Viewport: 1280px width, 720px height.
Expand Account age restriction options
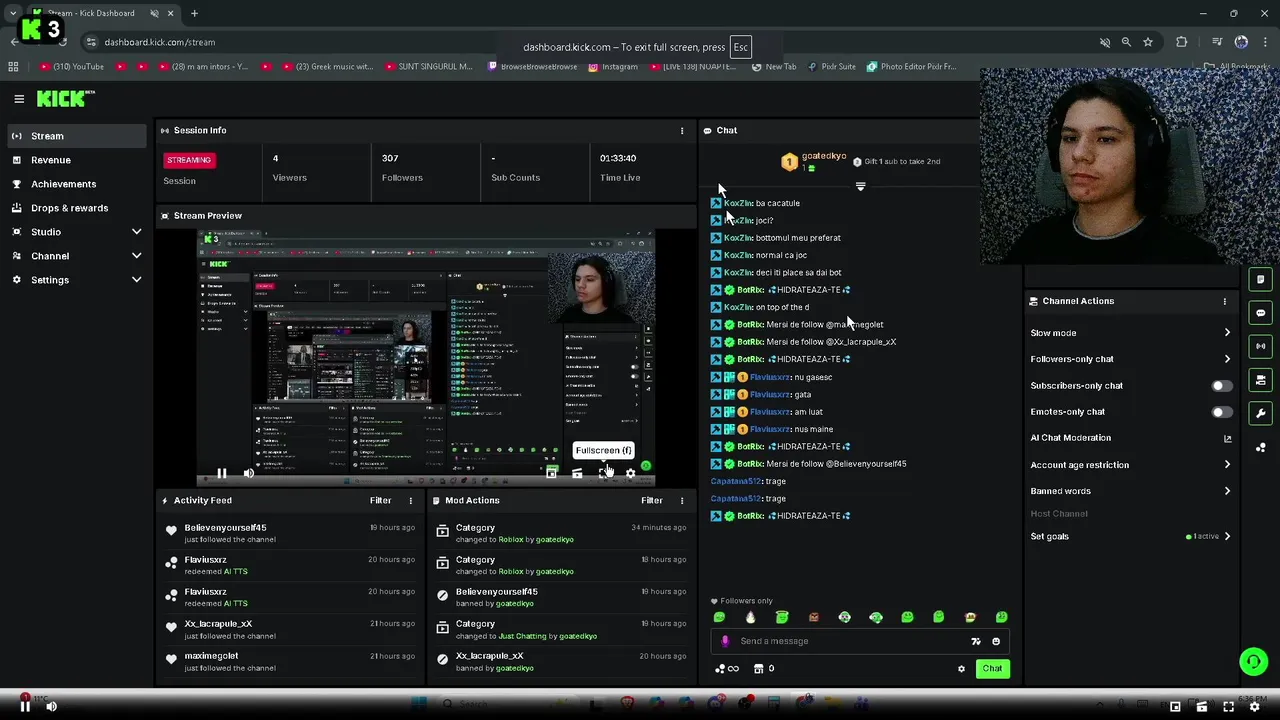point(1130,465)
